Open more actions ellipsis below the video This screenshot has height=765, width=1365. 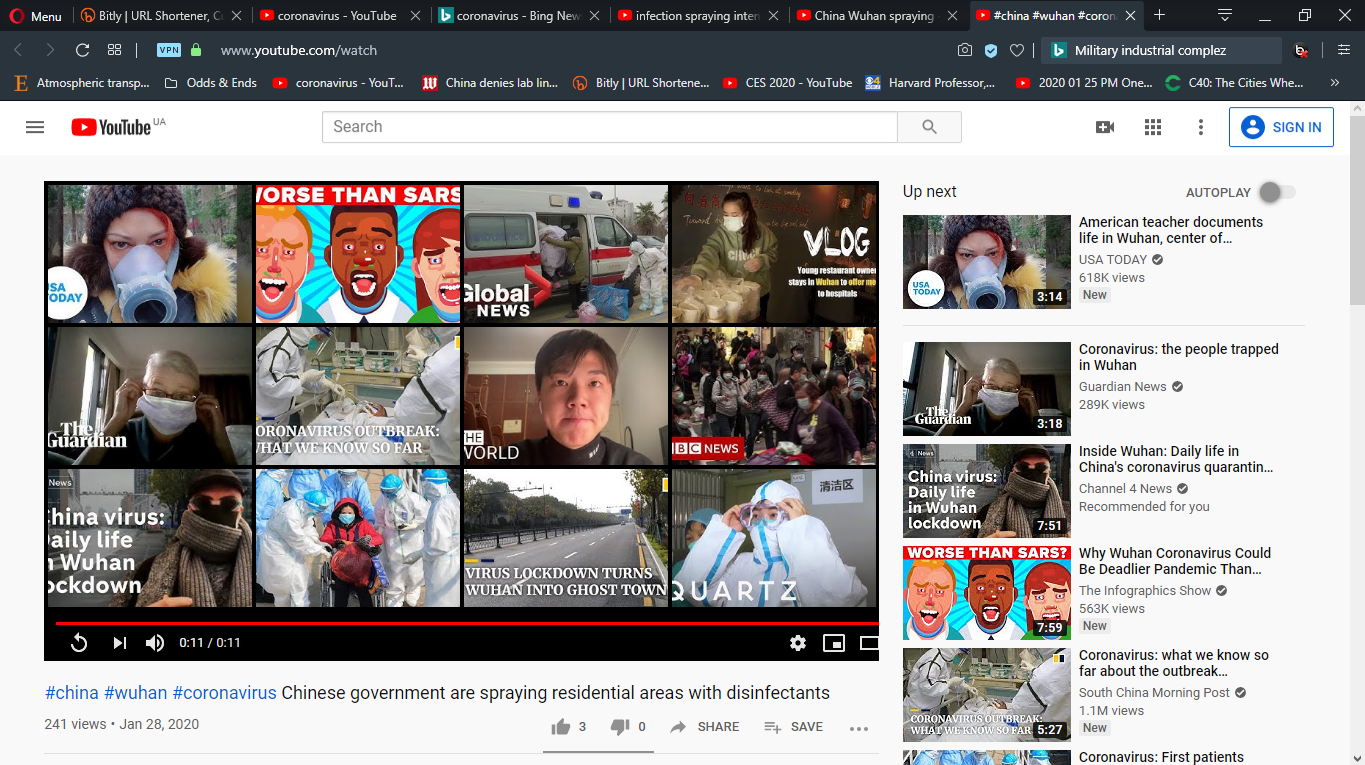tap(859, 728)
